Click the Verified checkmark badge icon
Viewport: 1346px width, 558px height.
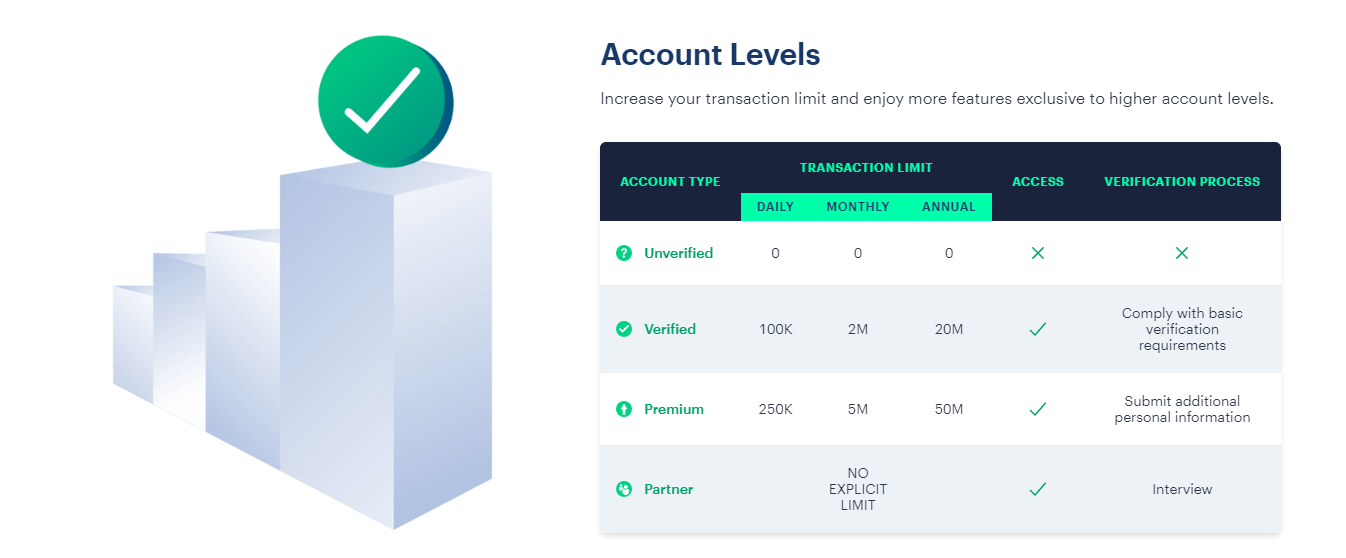coord(624,329)
